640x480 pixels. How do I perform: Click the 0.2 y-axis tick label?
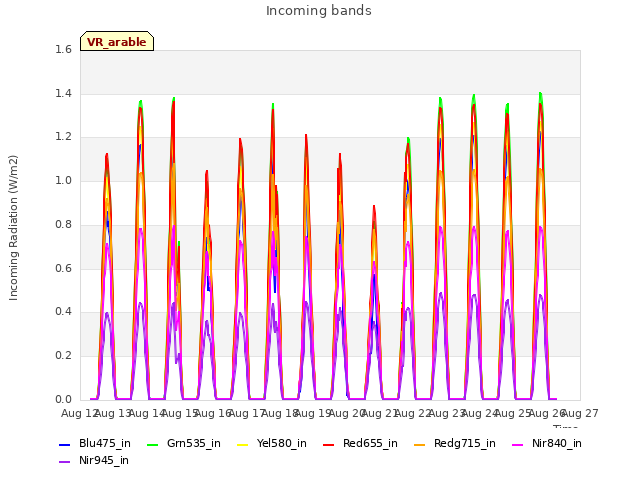pos(63,356)
